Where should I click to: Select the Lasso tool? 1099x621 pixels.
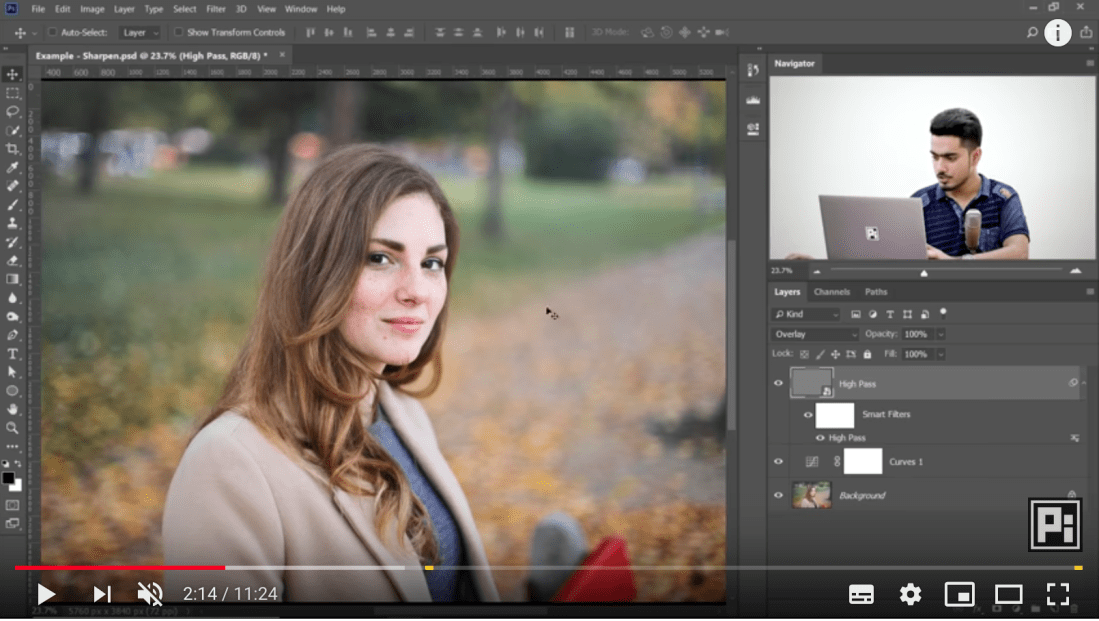pos(13,112)
